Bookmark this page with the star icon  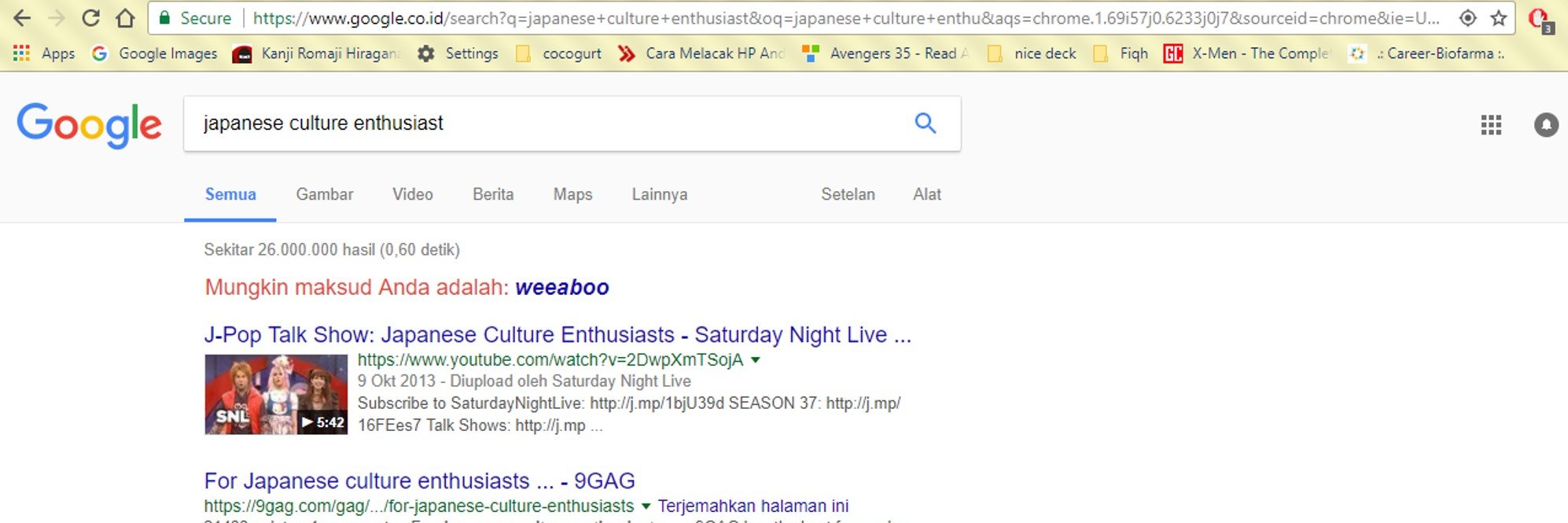coord(1499,18)
